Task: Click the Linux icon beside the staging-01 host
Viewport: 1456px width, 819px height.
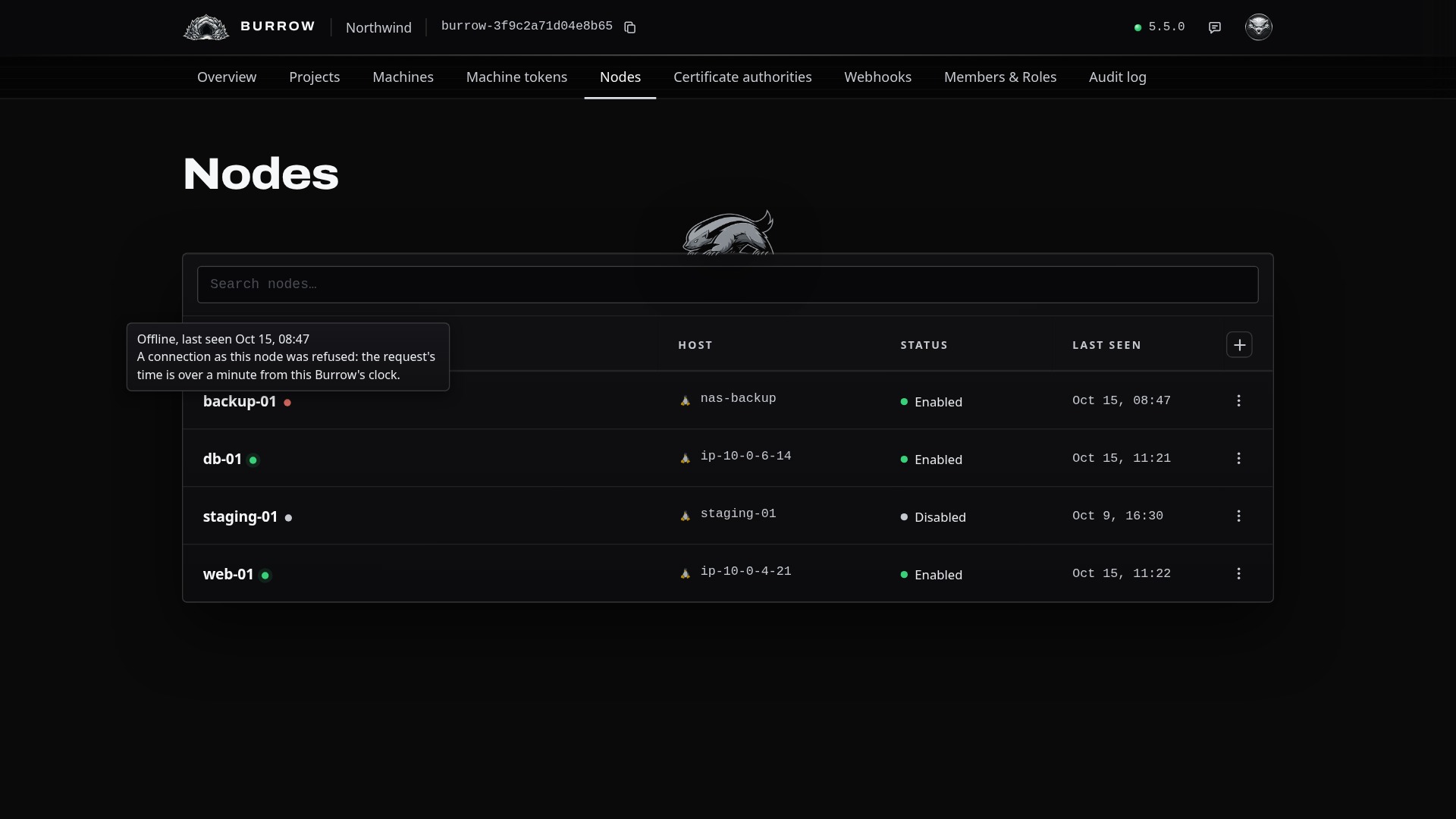Action: click(x=686, y=516)
